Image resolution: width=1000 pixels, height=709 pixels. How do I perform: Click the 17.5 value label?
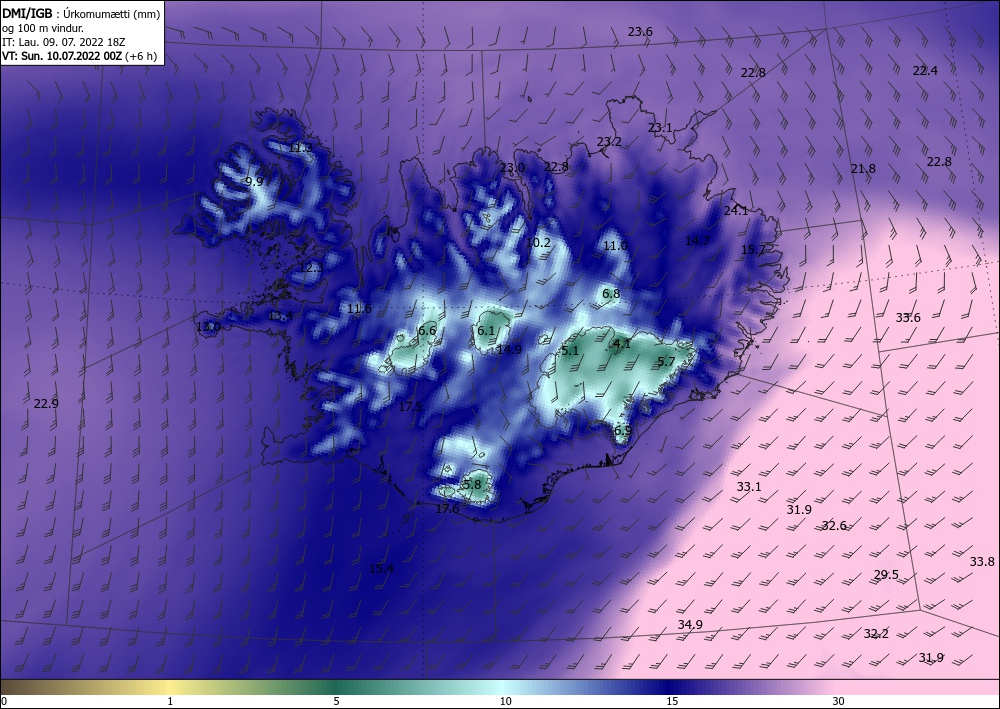[411, 406]
